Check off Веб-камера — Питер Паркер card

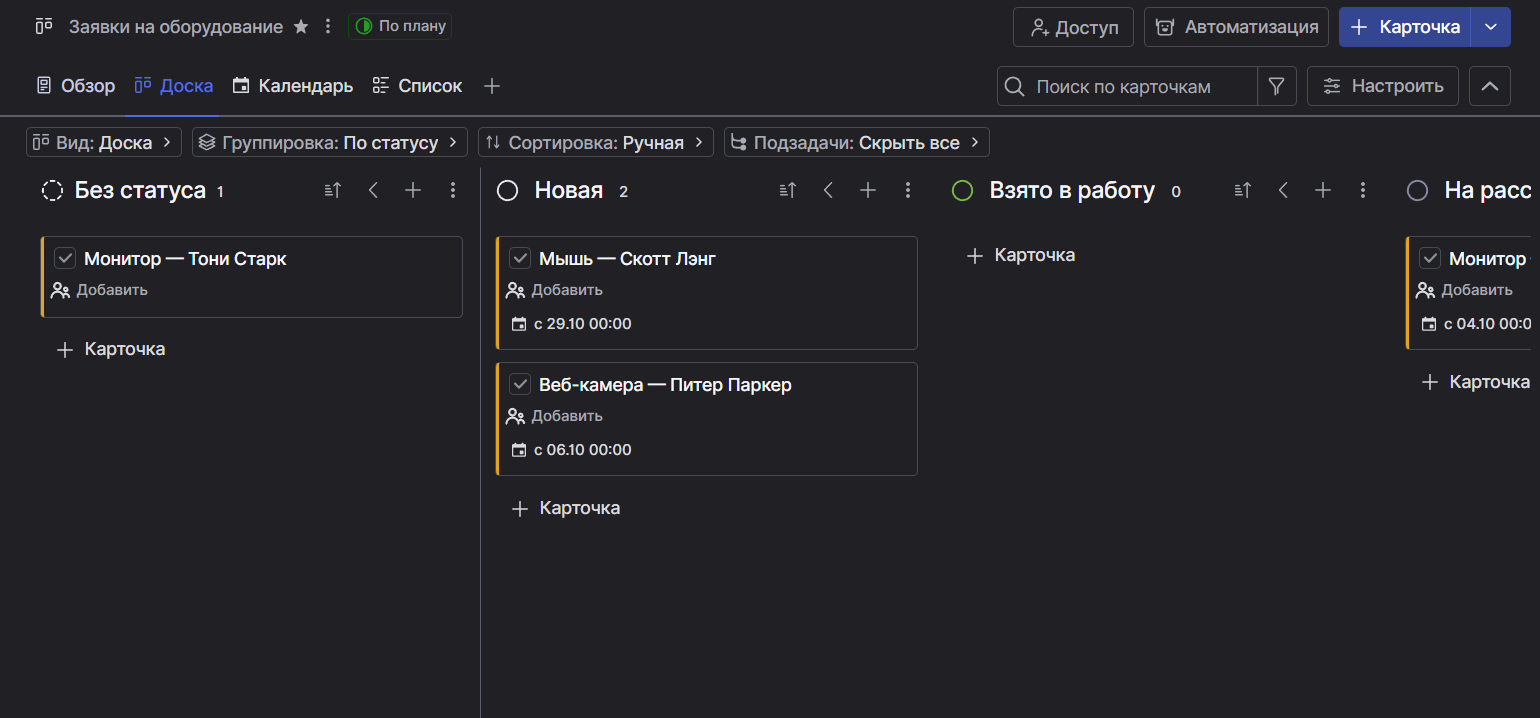tap(520, 385)
